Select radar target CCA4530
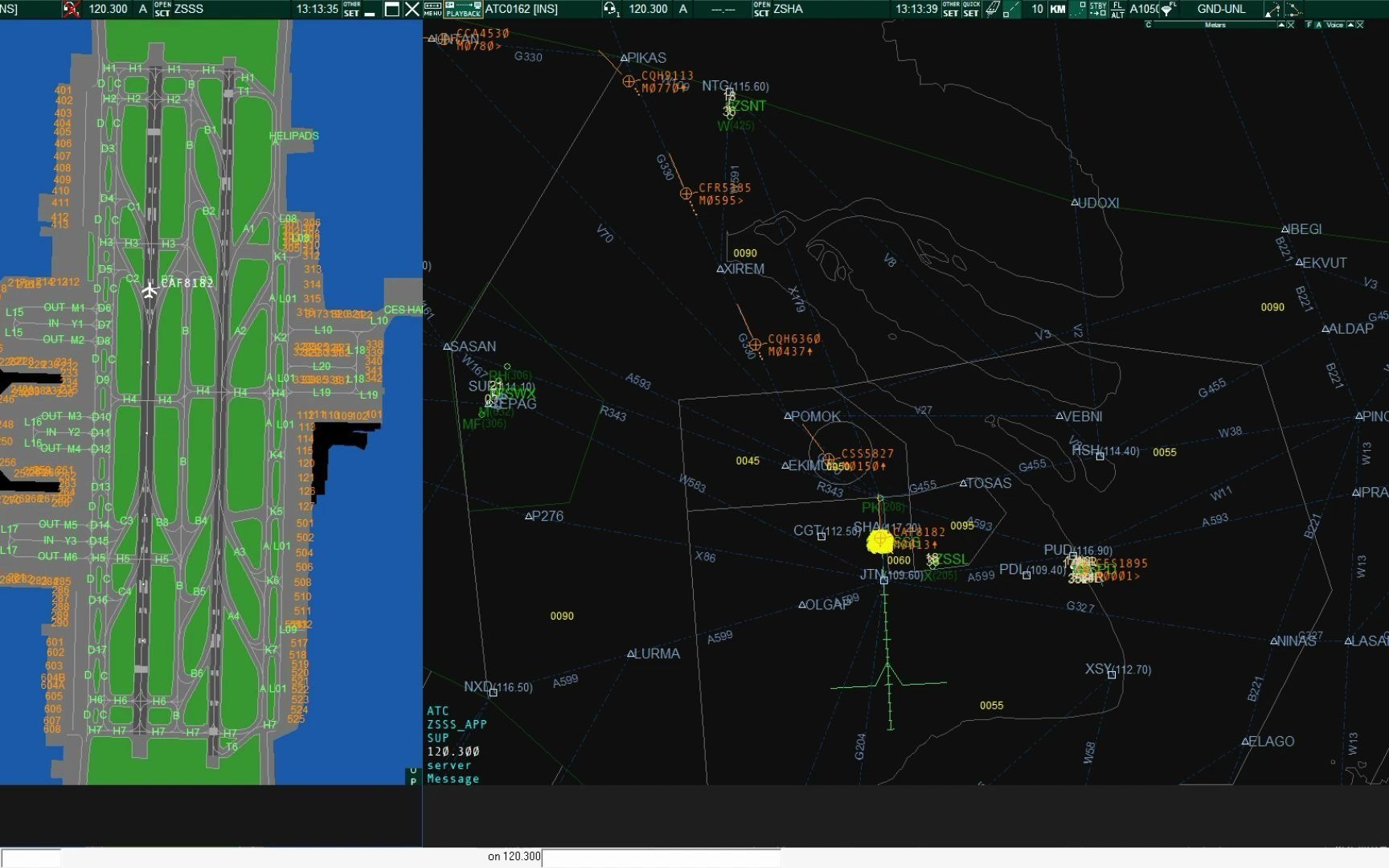The image size is (1389, 868). (x=443, y=39)
